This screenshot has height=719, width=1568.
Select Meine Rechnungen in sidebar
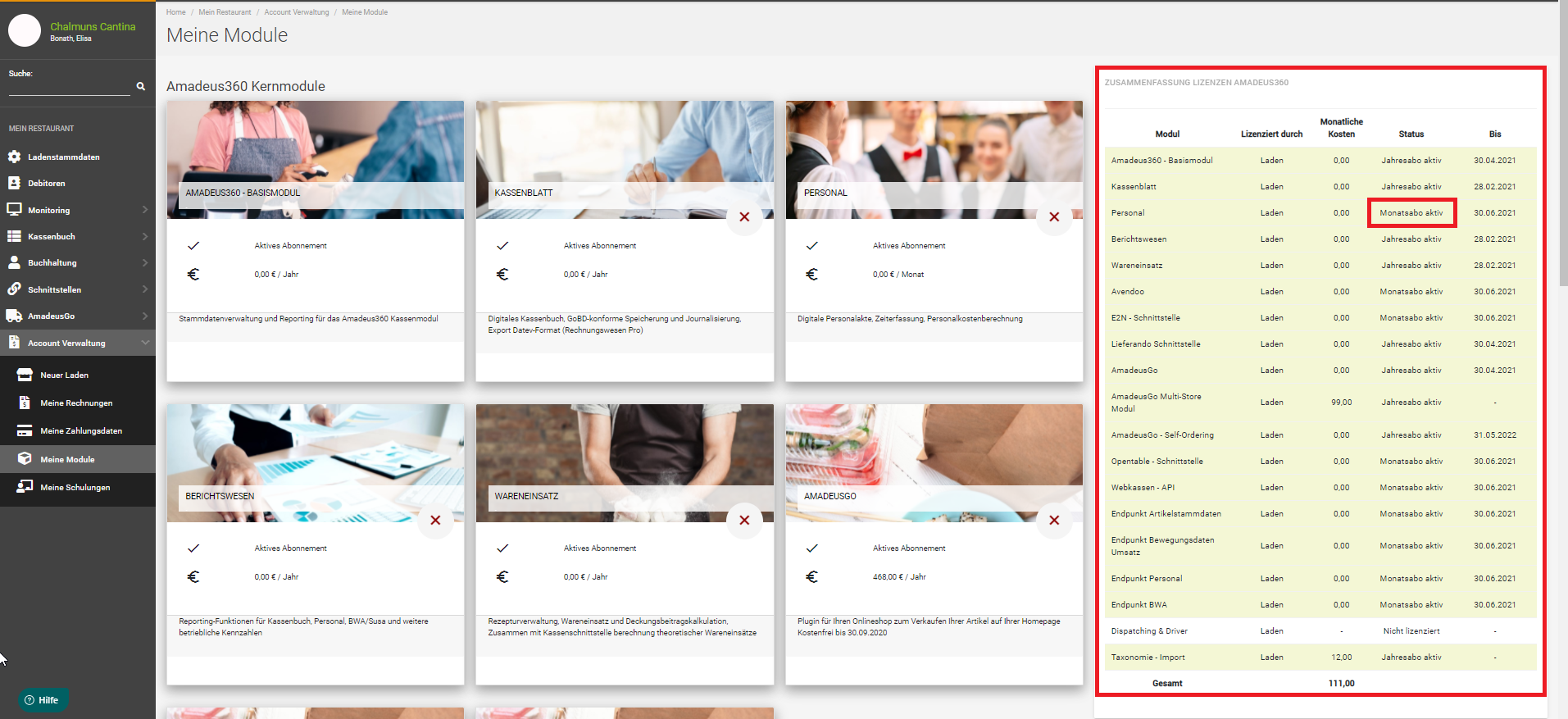click(x=78, y=403)
